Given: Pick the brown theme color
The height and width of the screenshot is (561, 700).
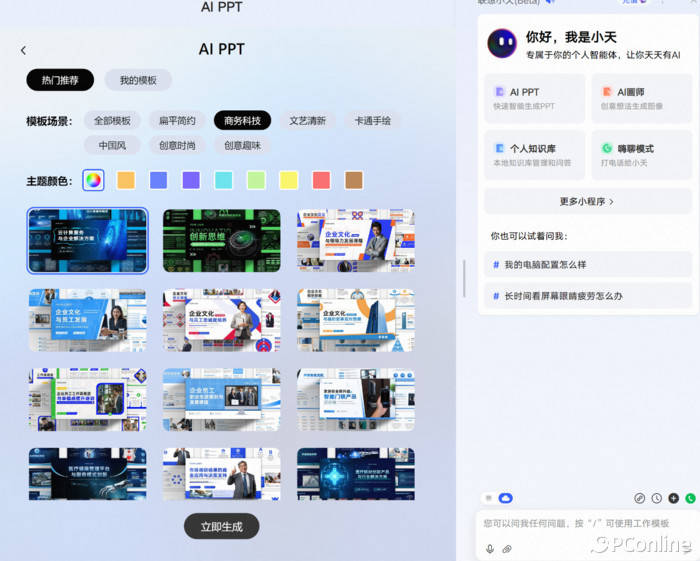Looking at the screenshot, I should pos(354,180).
